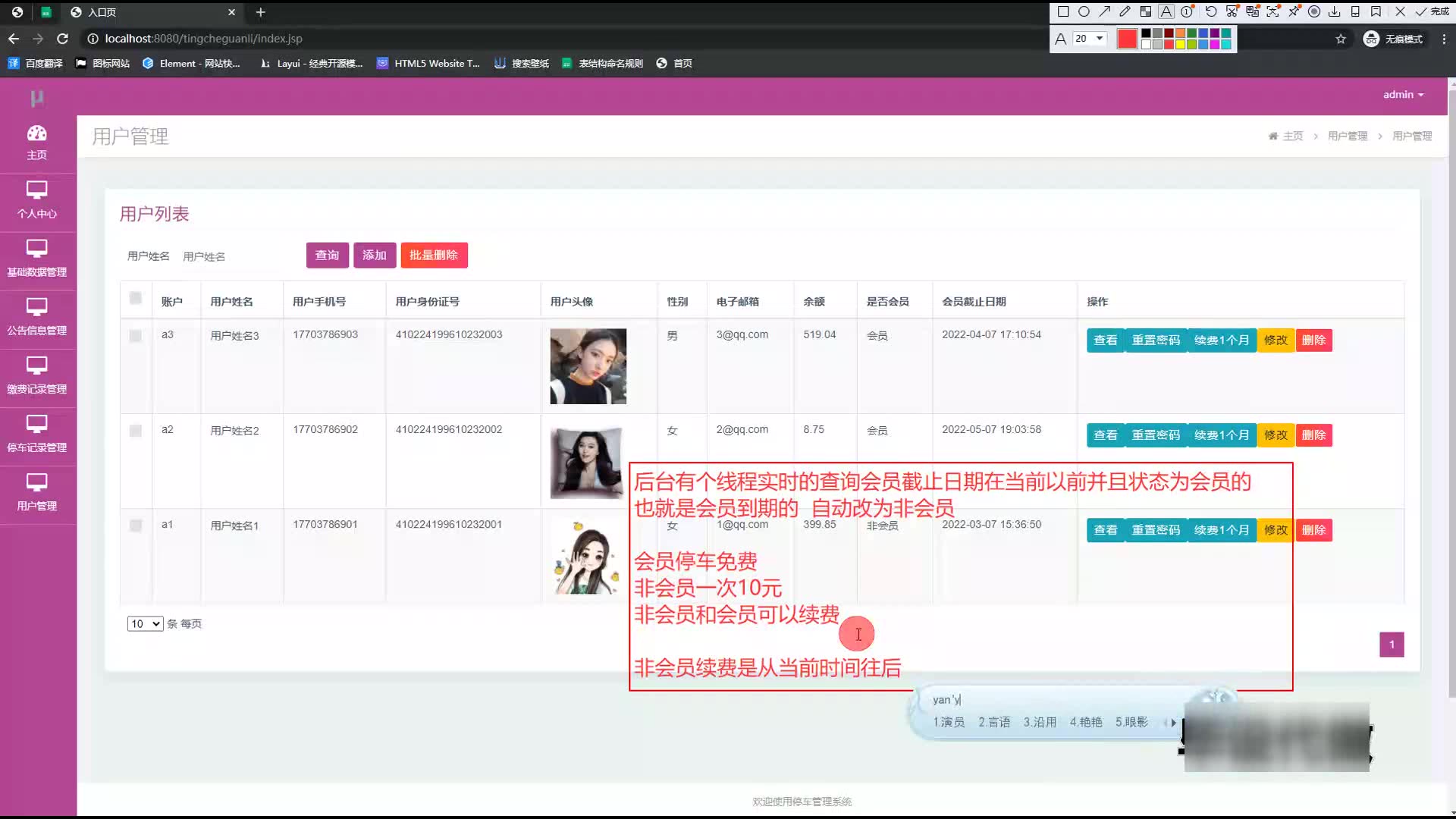Click 删除 for user a2
The height and width of the screenshot is (819, 1456).
pyautogui.click(x=1314, y=435)
